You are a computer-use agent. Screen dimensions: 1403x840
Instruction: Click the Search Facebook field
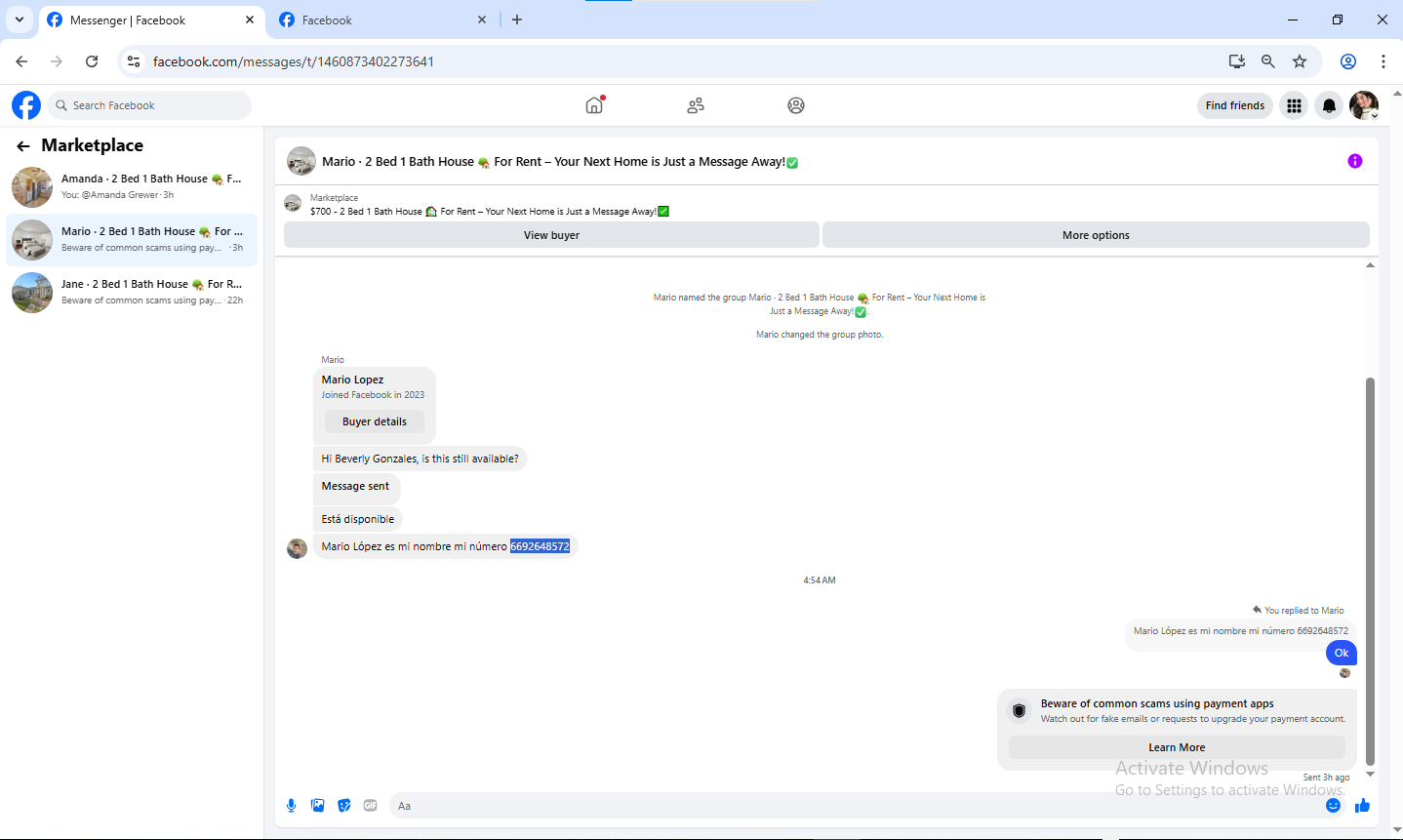(149, 105)
